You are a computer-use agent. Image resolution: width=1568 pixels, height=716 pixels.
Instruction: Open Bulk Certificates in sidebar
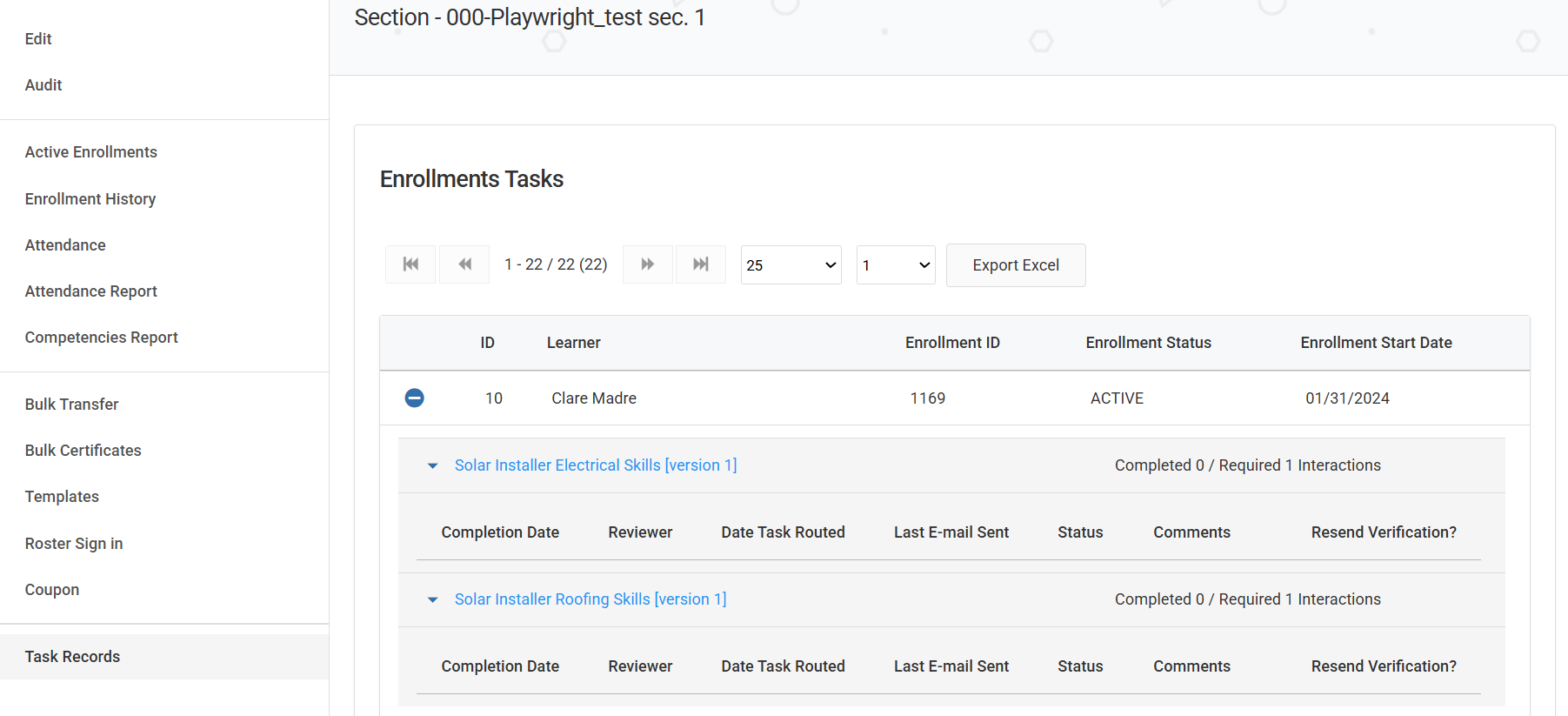pyautogui.click(x=83, y=451)
